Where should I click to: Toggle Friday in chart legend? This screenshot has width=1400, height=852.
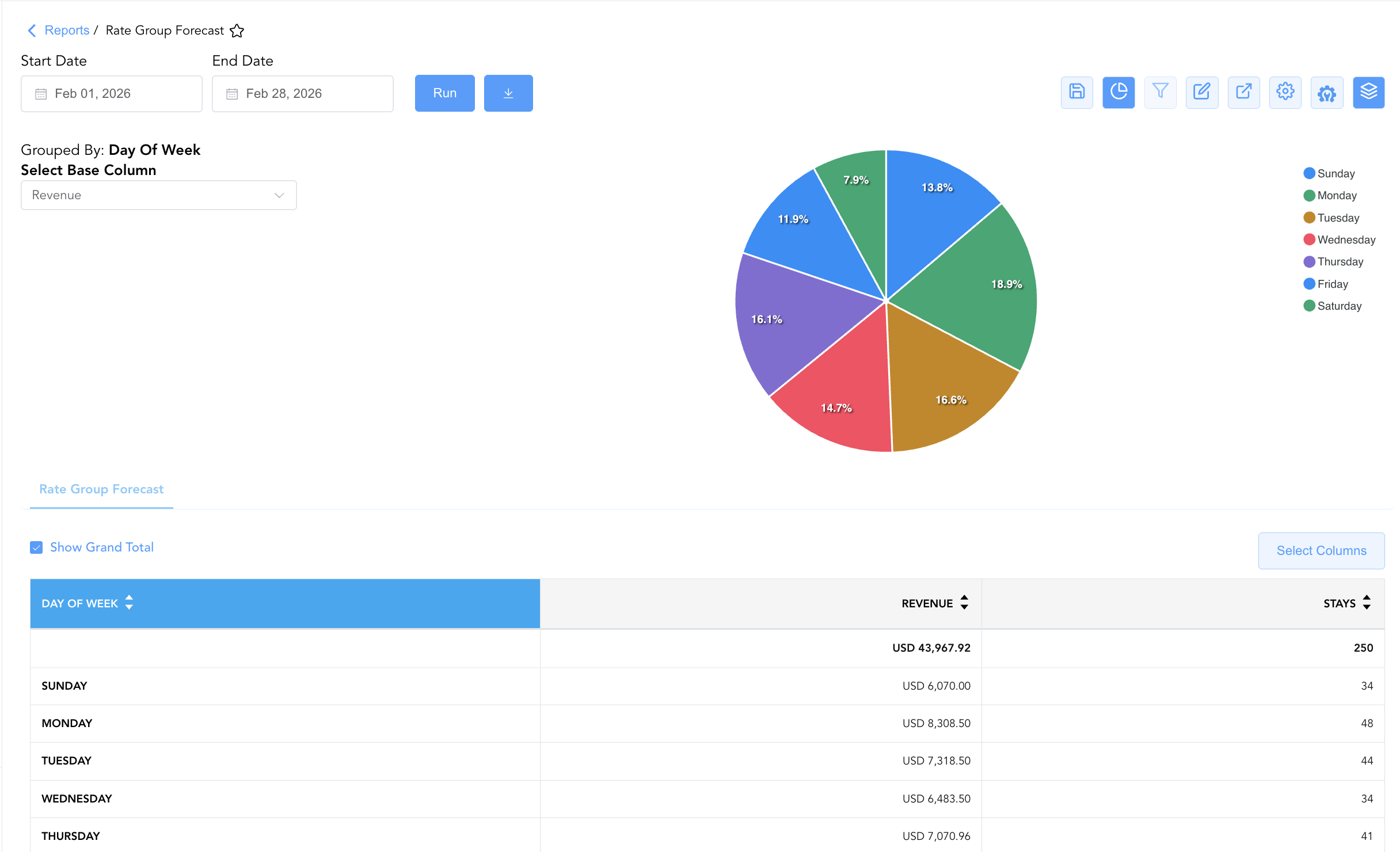click(x=1326, y=284)
